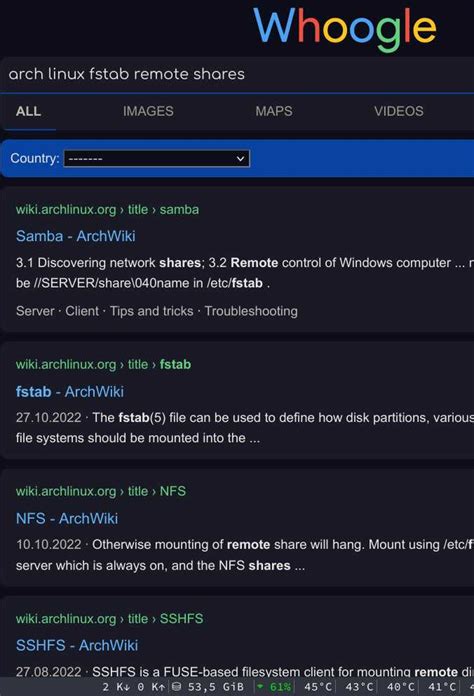Click the Whoogle logo
Image resolution: width=474 pixels, height=696 pixels.
click(x=345, y=29)
